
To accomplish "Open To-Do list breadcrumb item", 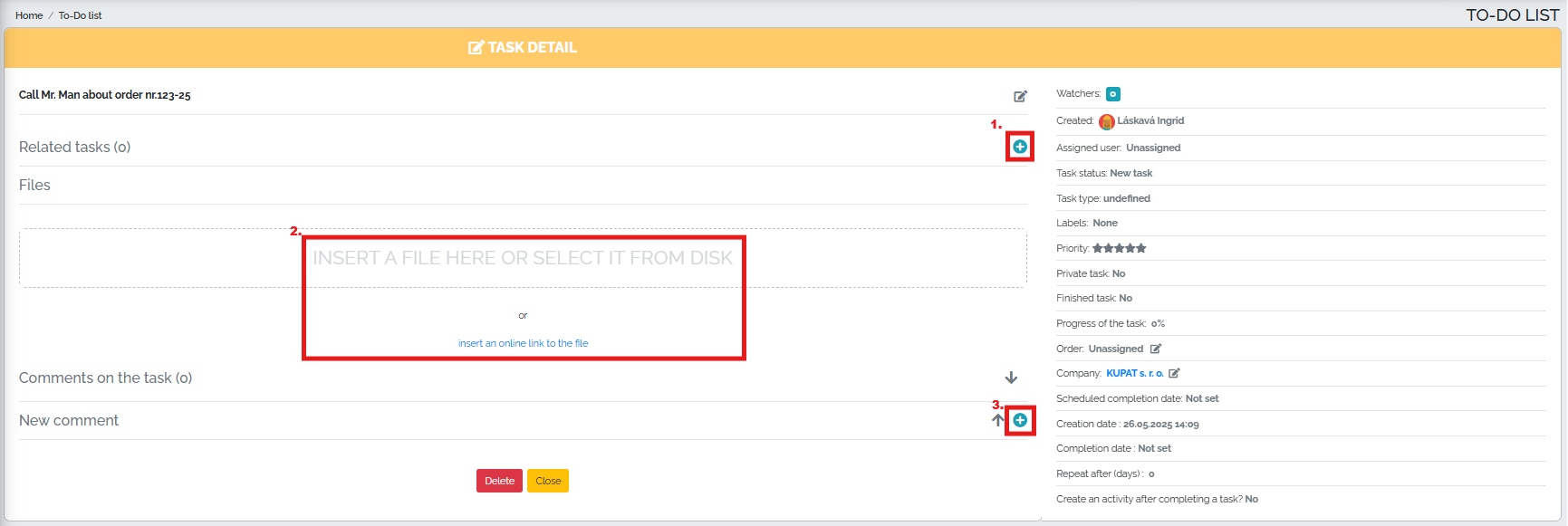I will tap(80, 15).
